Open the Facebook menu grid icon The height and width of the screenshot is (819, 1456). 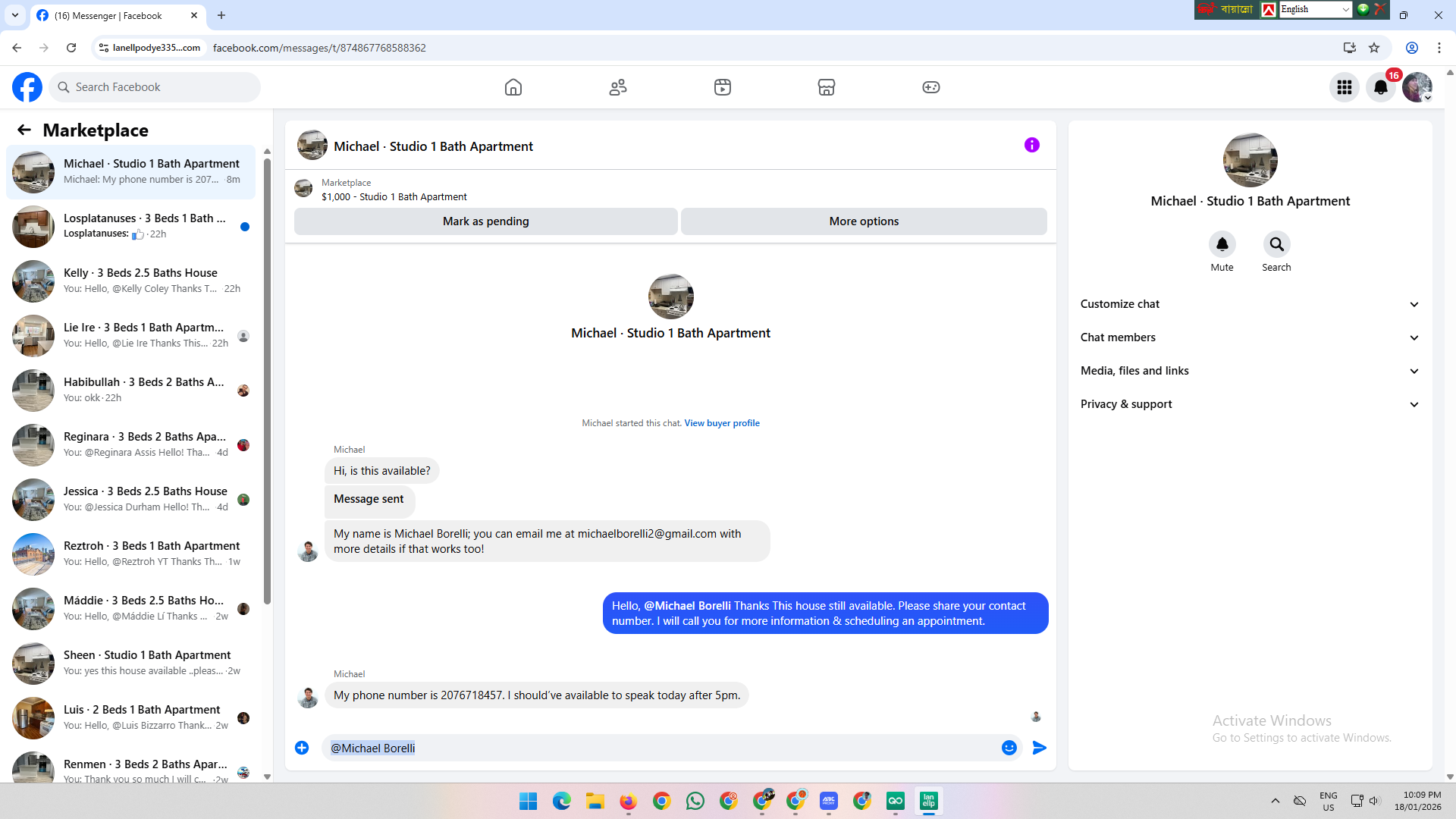pyautogui.click(x=1345, y=87)
